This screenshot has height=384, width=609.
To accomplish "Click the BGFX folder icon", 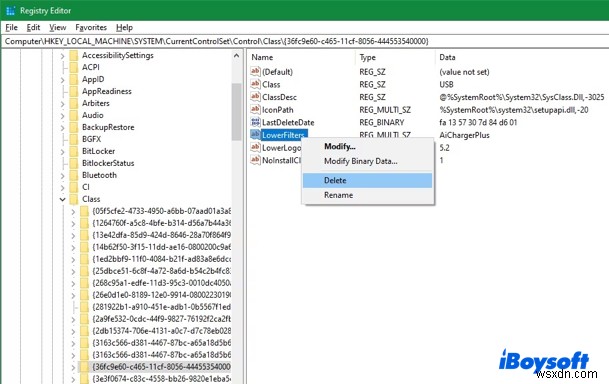I will coord(74,139).
